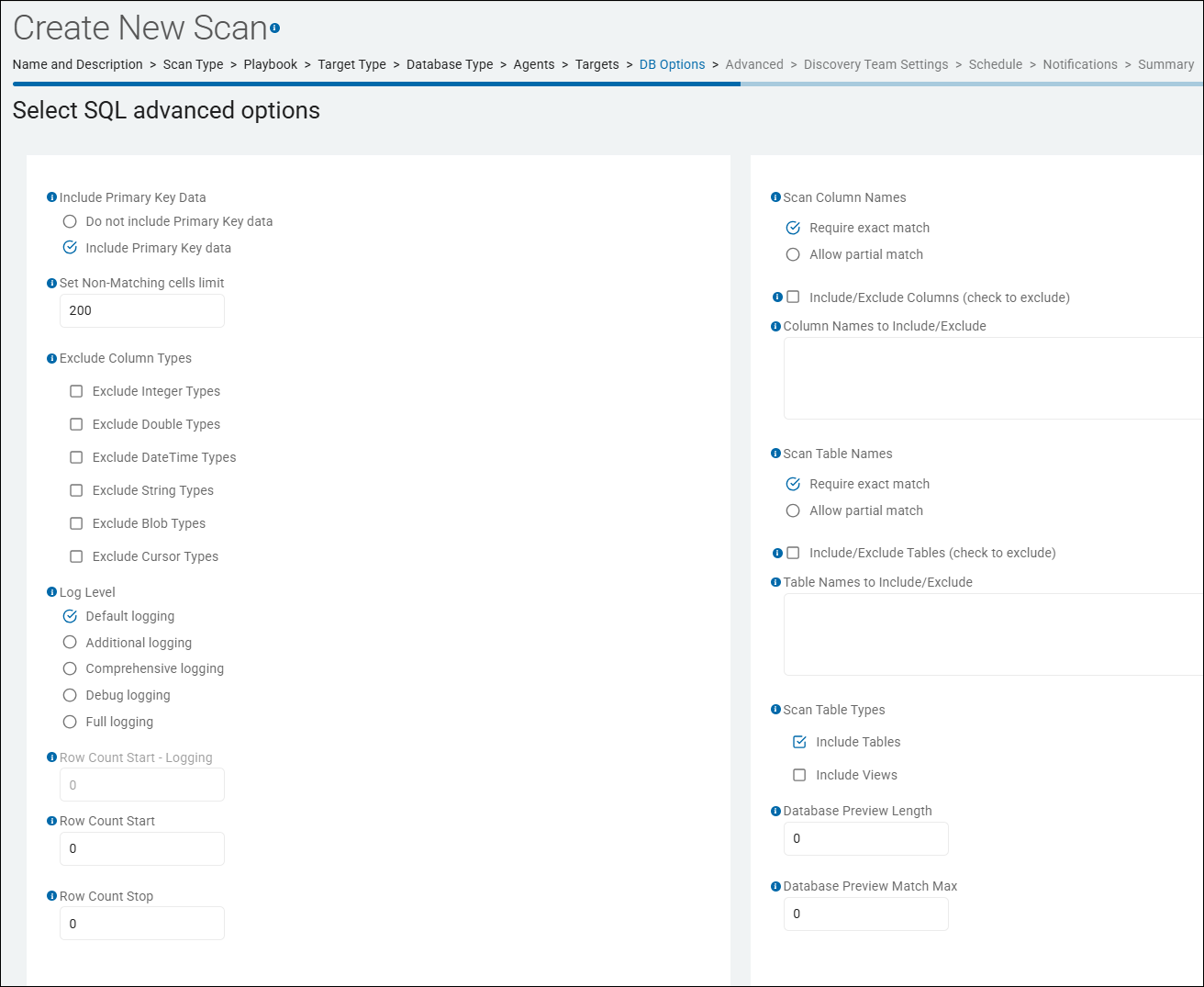Click info icon beside Scan Table Names
The height and width of the screenshot is (987, 1204).
tap(775, 454)
